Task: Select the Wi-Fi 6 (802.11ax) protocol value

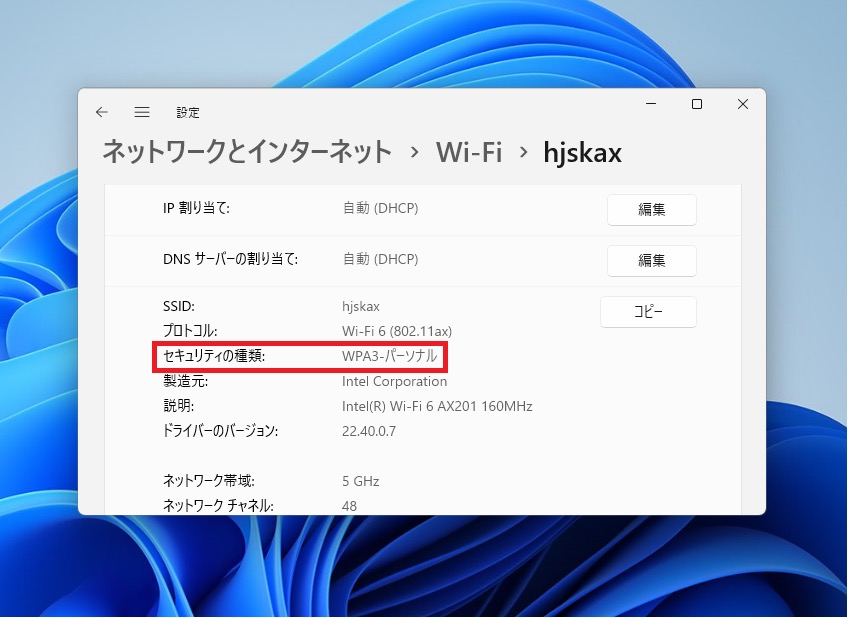Action: pyautogui.click(x=397, y=331)
